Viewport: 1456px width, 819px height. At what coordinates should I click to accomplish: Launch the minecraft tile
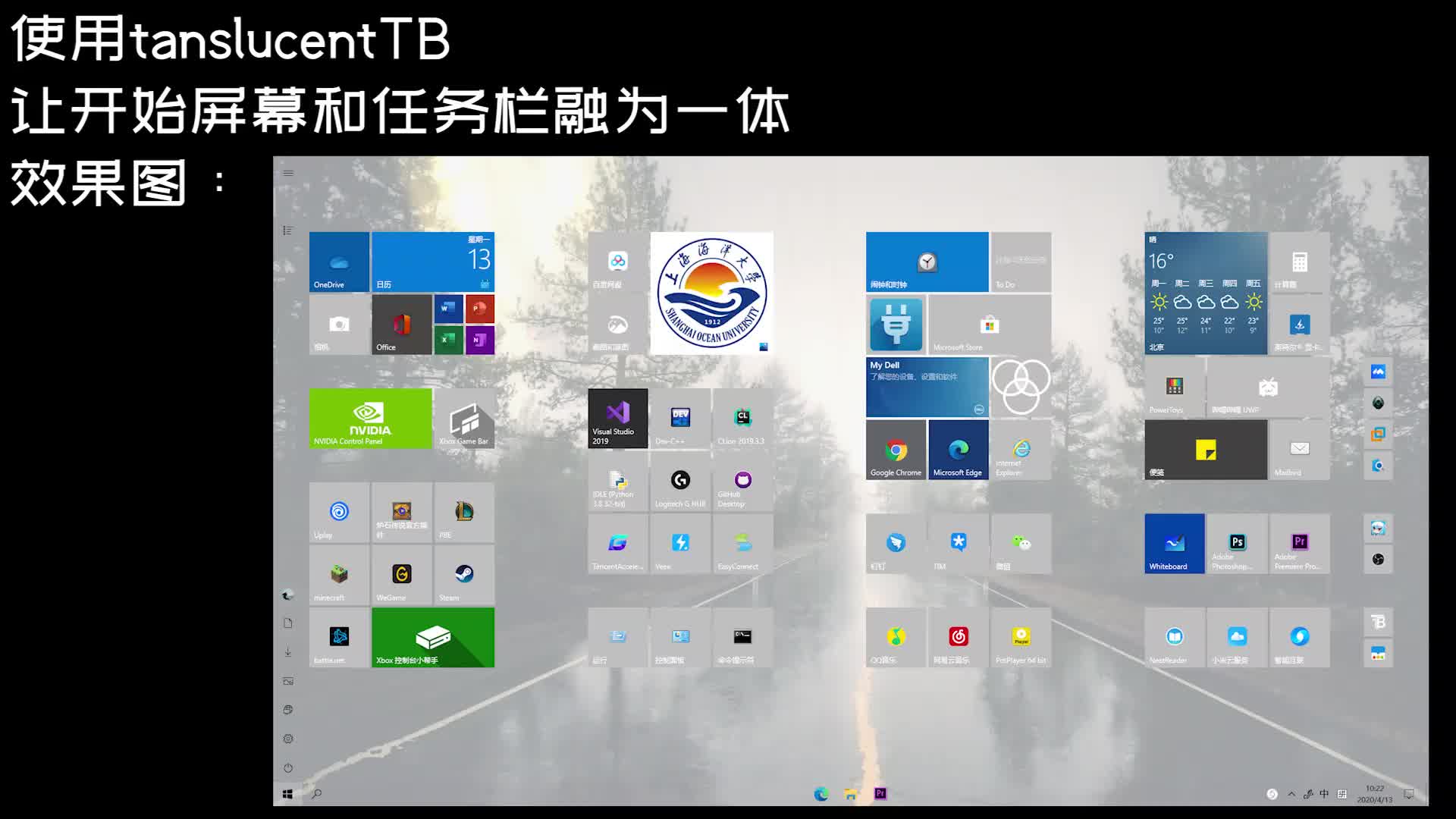pyautogui.click(x=338, y=576)
